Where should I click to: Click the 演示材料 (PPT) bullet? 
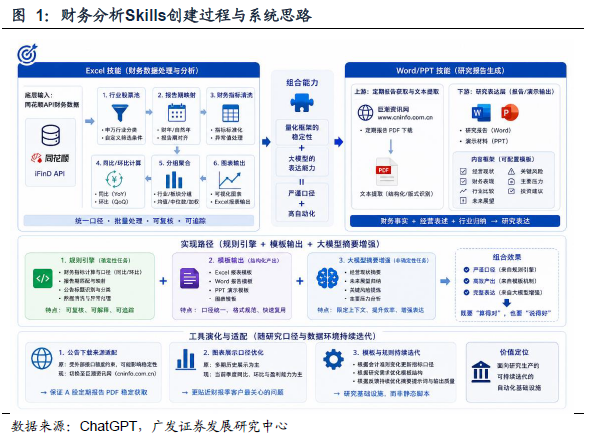click(484, 141)
